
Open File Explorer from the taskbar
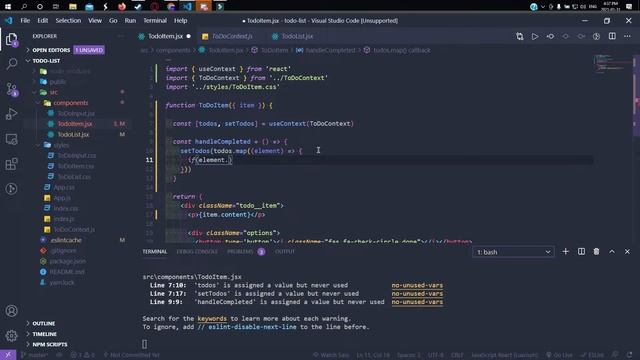pos(73,6)
